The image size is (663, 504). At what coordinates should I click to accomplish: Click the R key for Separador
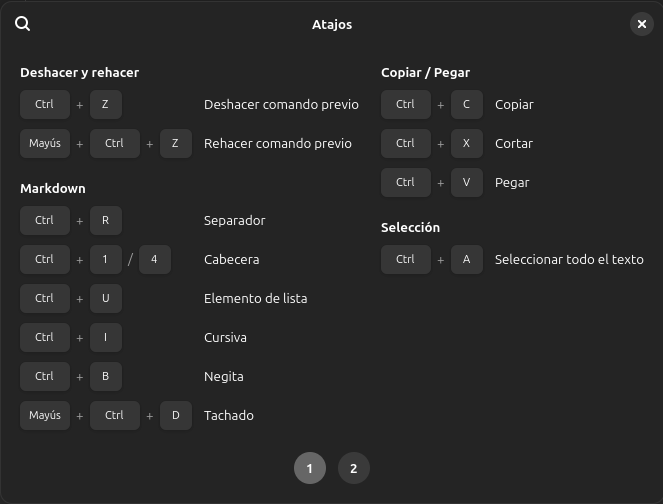pyautogui.click(x=105, y=221)
